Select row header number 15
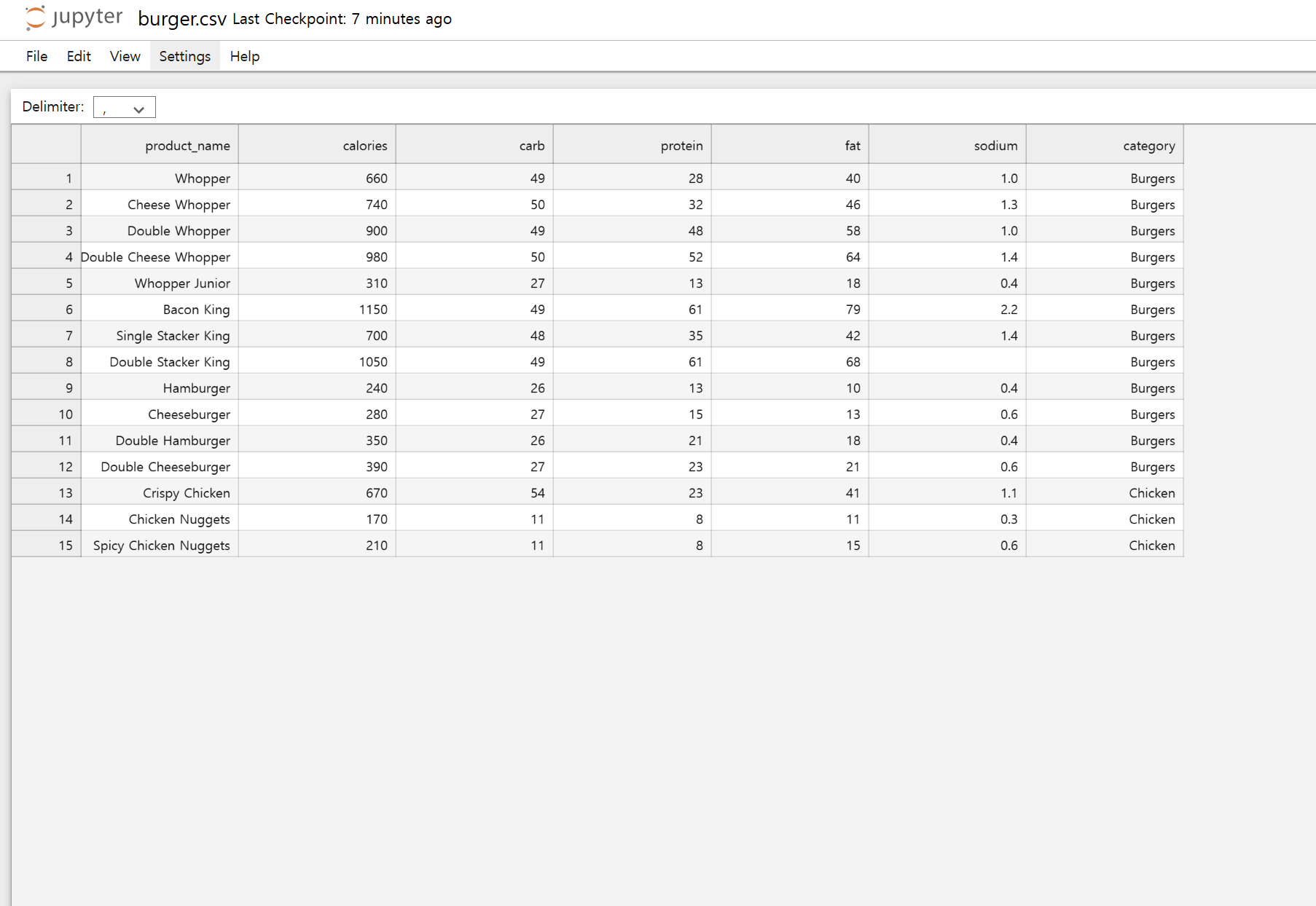 click(46, 545)
